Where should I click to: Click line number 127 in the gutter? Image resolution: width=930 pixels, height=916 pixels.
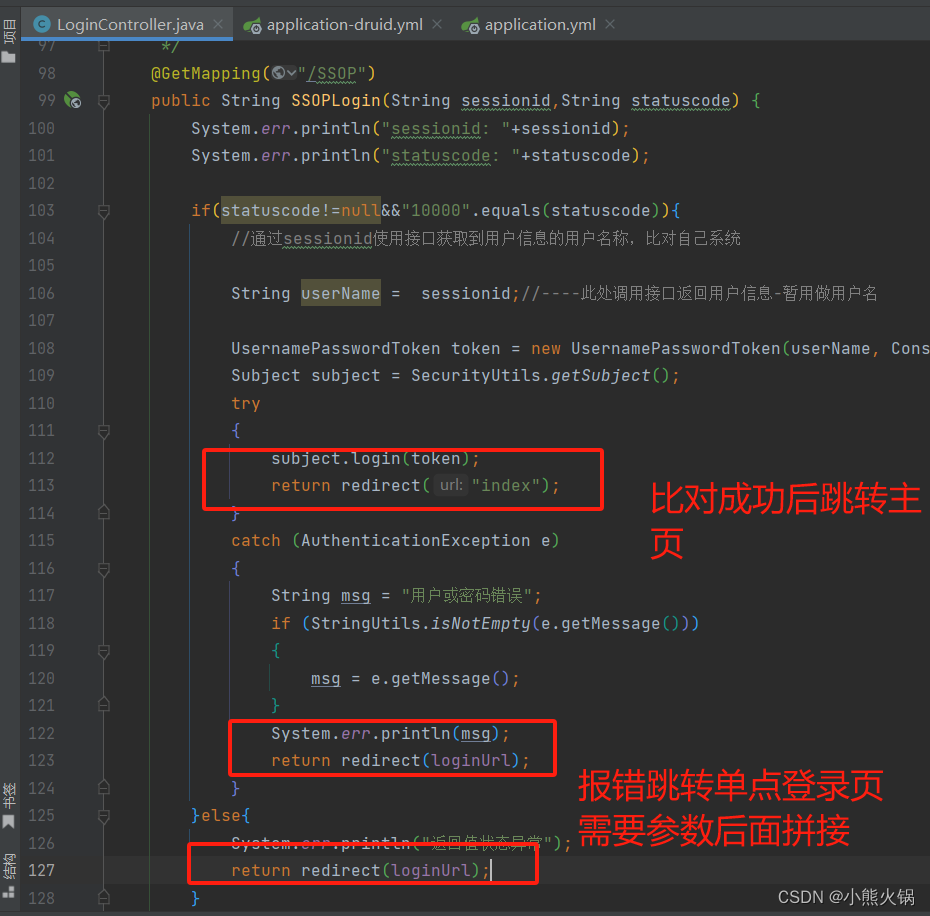(x=42, y=870)
